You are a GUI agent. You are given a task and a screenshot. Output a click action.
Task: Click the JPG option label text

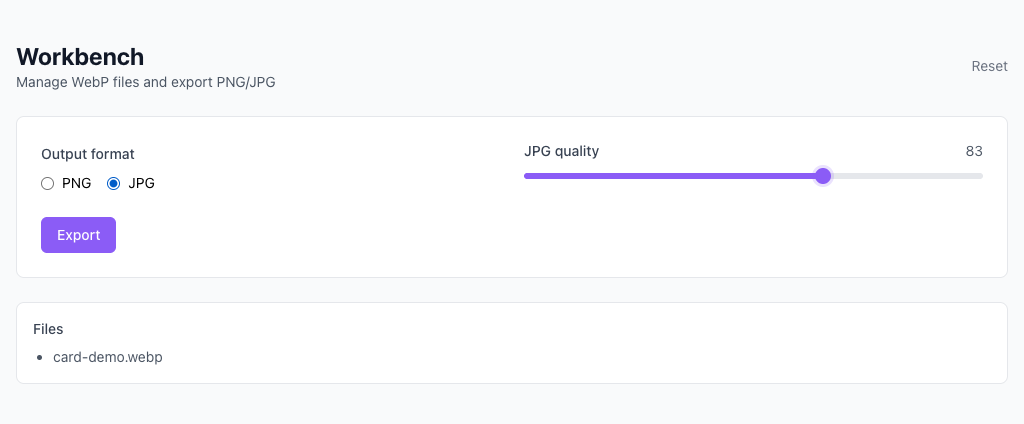142,183
